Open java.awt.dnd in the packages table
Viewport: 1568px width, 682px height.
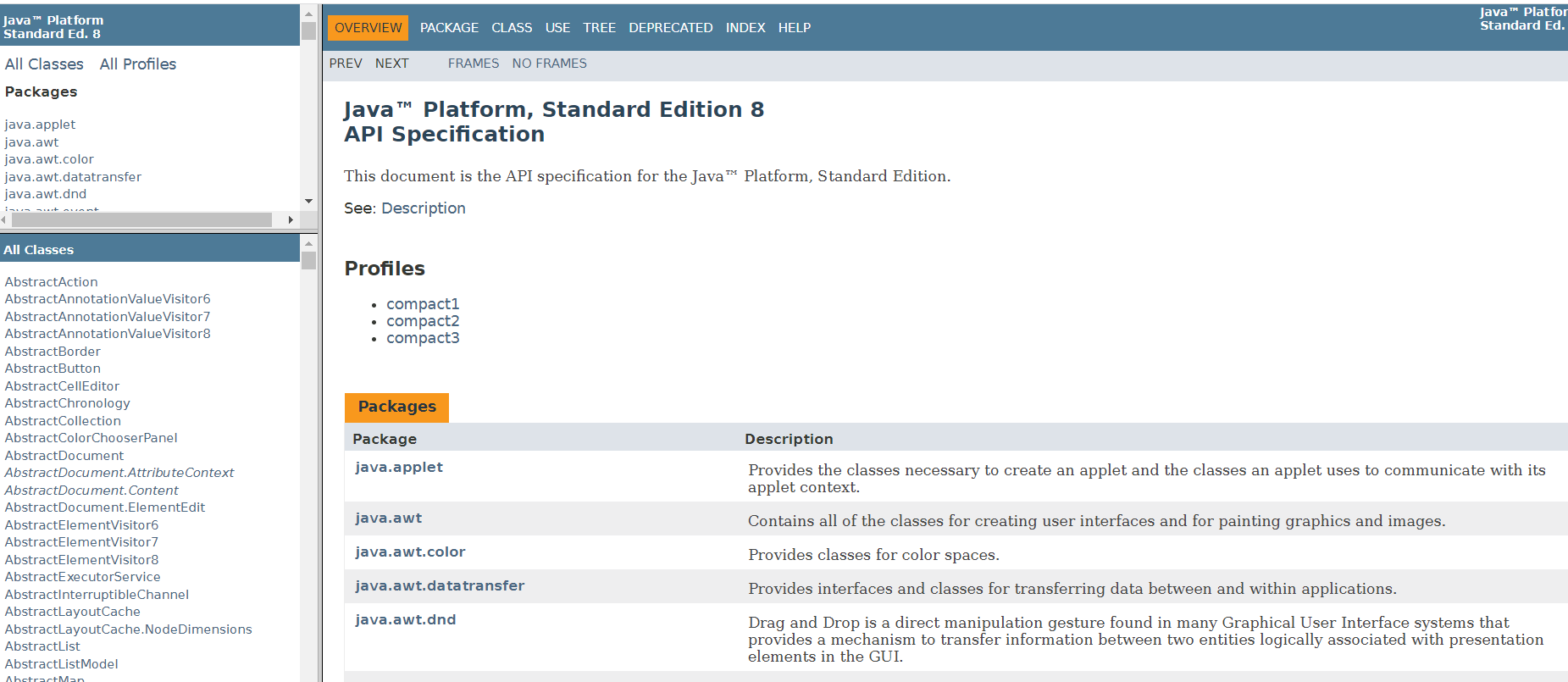[405, 619]
